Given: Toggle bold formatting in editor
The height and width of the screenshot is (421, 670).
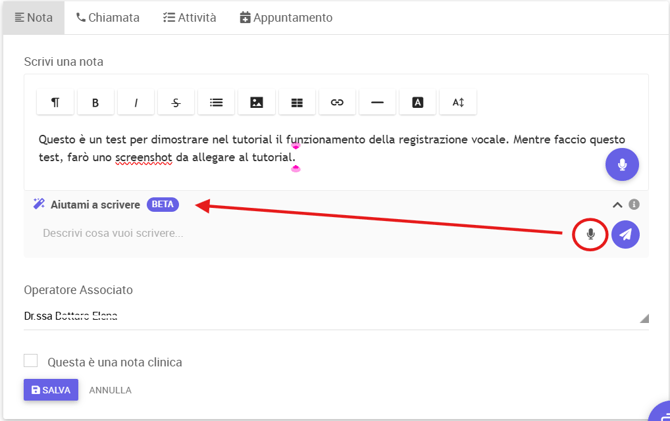Looking at the screenshot, I should pyautogui.click(x=95, y=102).
